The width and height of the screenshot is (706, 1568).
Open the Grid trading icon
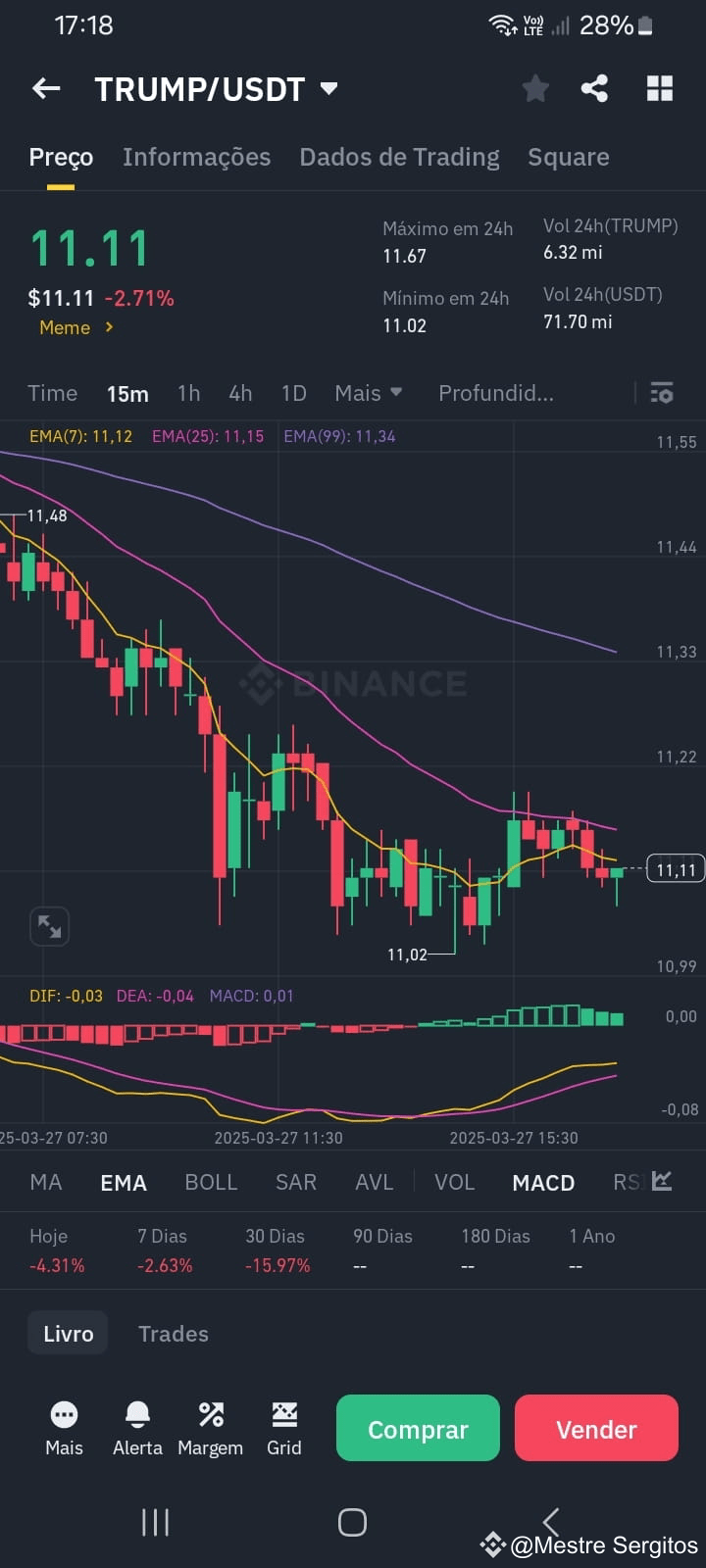[x=284, y=1414]
